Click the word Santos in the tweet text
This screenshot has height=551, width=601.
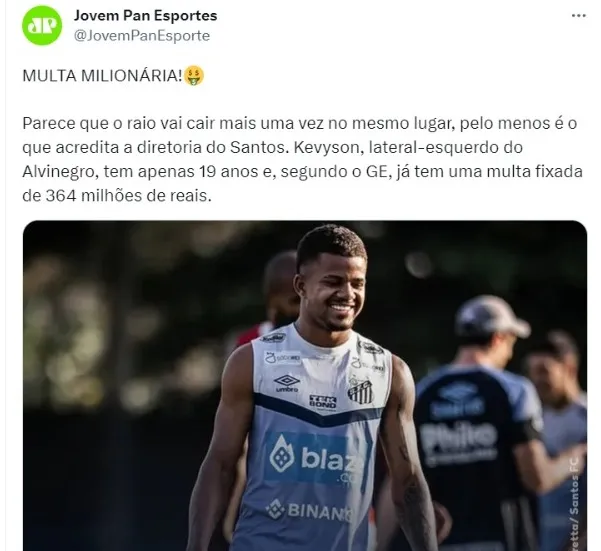pyautogui.click(x=258, y=148)
